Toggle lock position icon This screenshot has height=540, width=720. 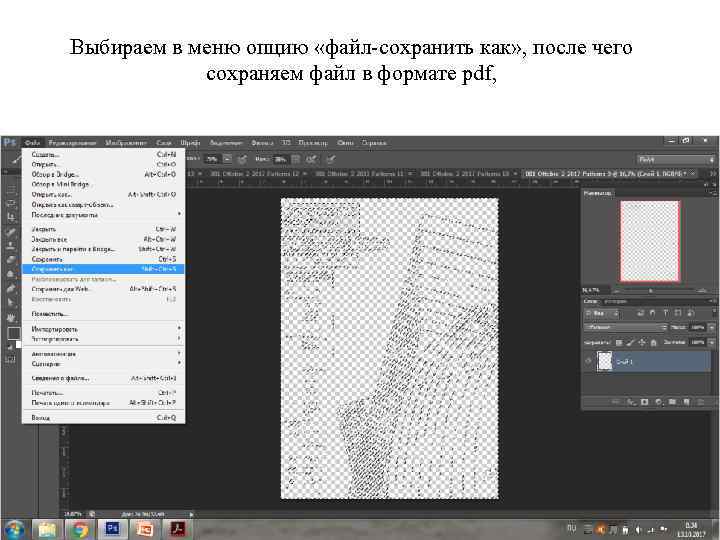[x=641, y=342]
